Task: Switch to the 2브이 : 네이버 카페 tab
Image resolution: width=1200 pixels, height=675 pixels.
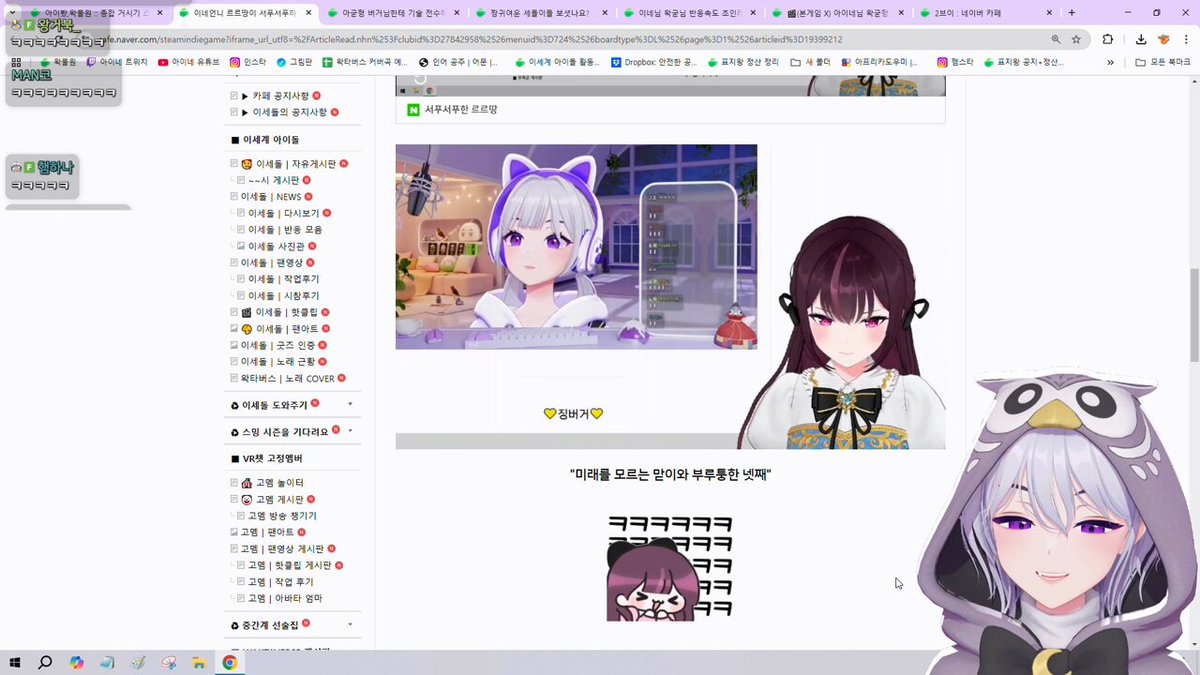Action: click(986, 13)
